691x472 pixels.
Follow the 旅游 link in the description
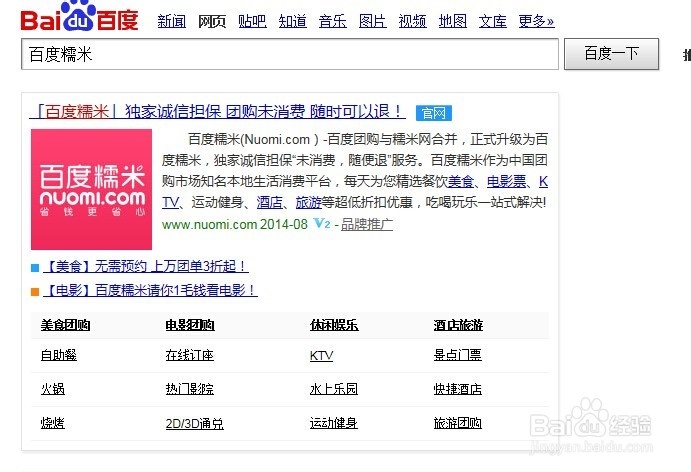[x=308, y=202]
